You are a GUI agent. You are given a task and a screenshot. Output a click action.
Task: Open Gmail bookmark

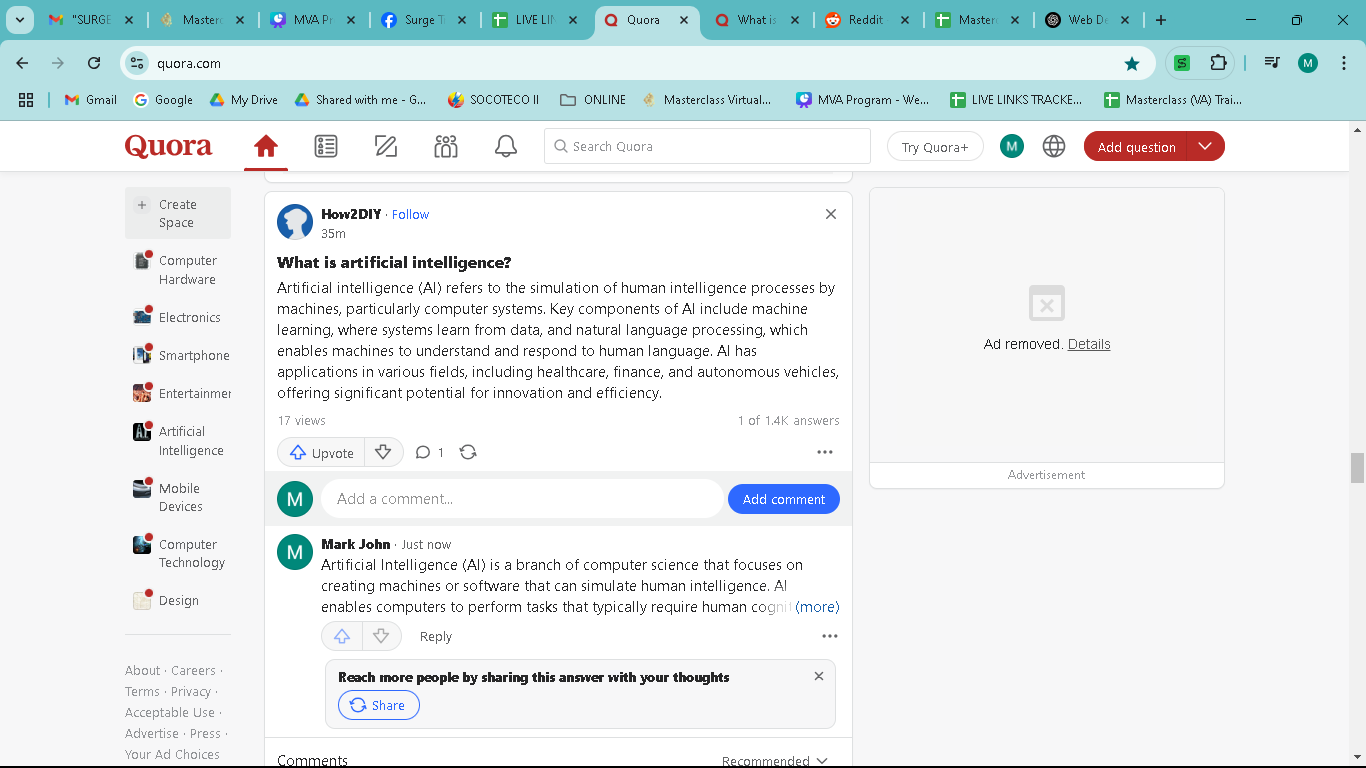pos(91,100)
